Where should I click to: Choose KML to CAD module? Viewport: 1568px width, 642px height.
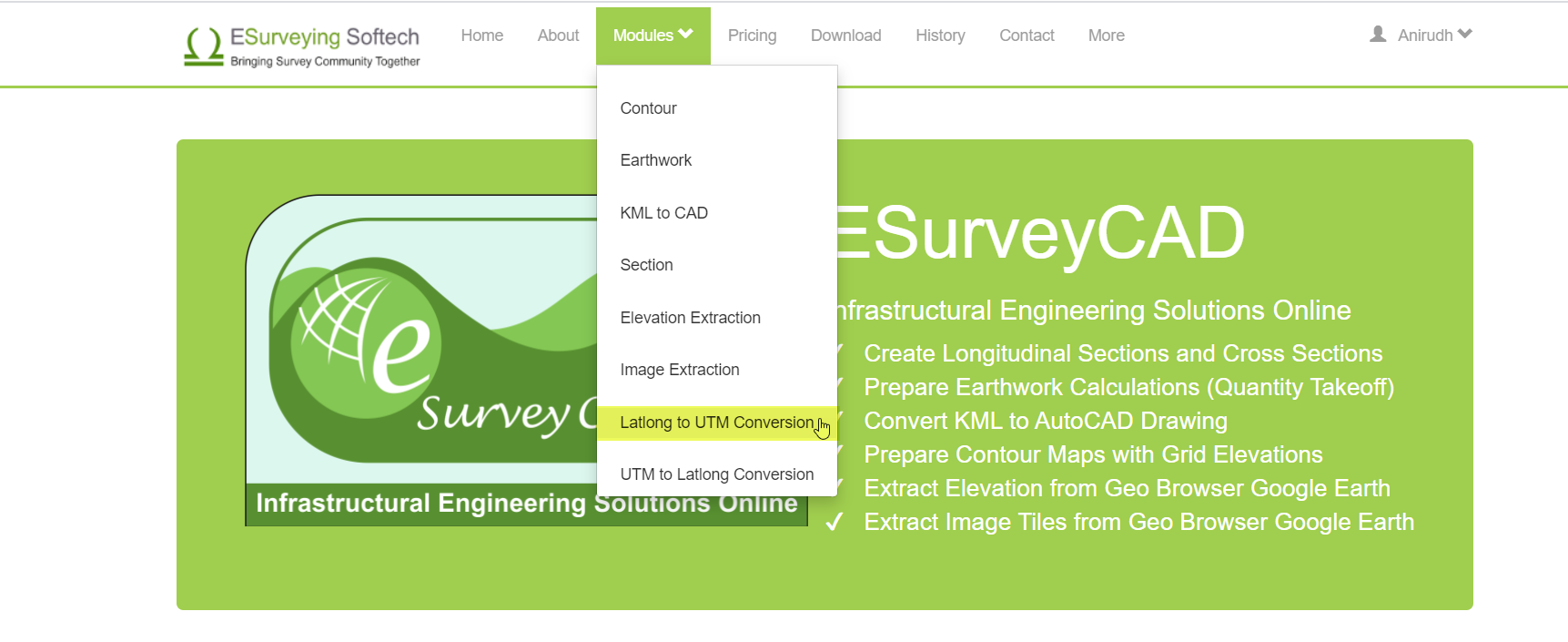pos(717,213)
